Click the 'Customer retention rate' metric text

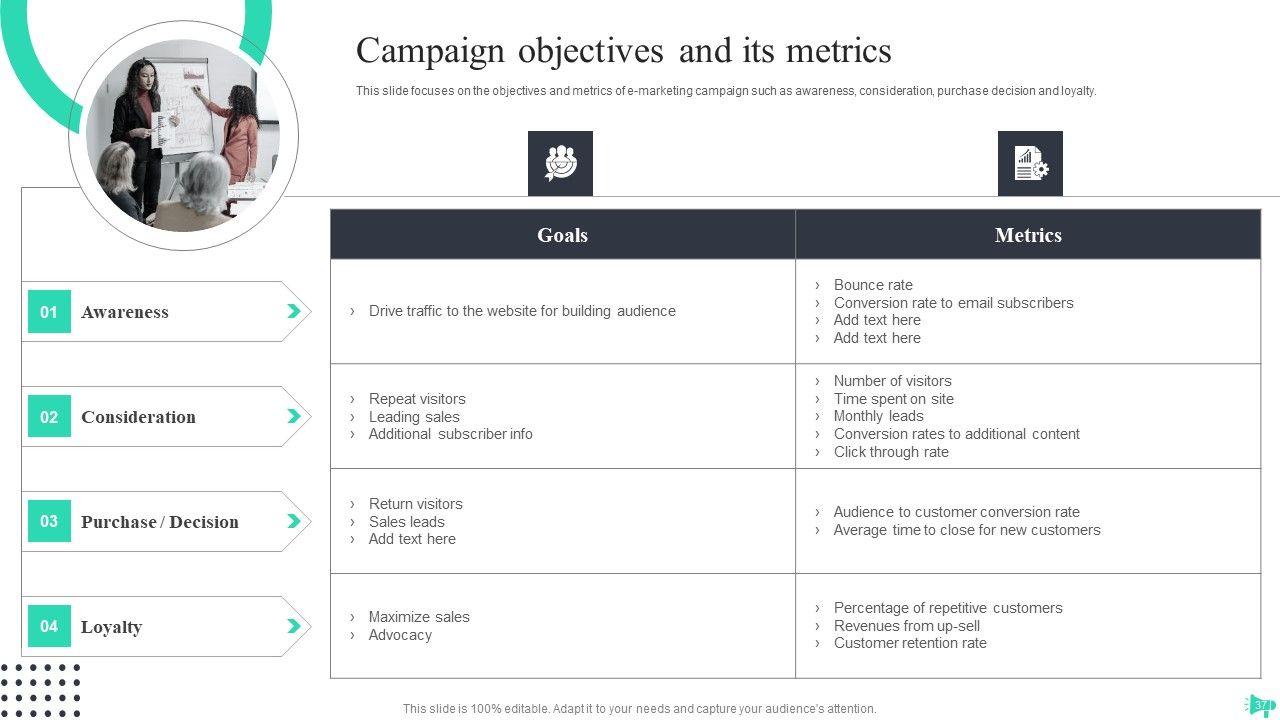[910, 643]
